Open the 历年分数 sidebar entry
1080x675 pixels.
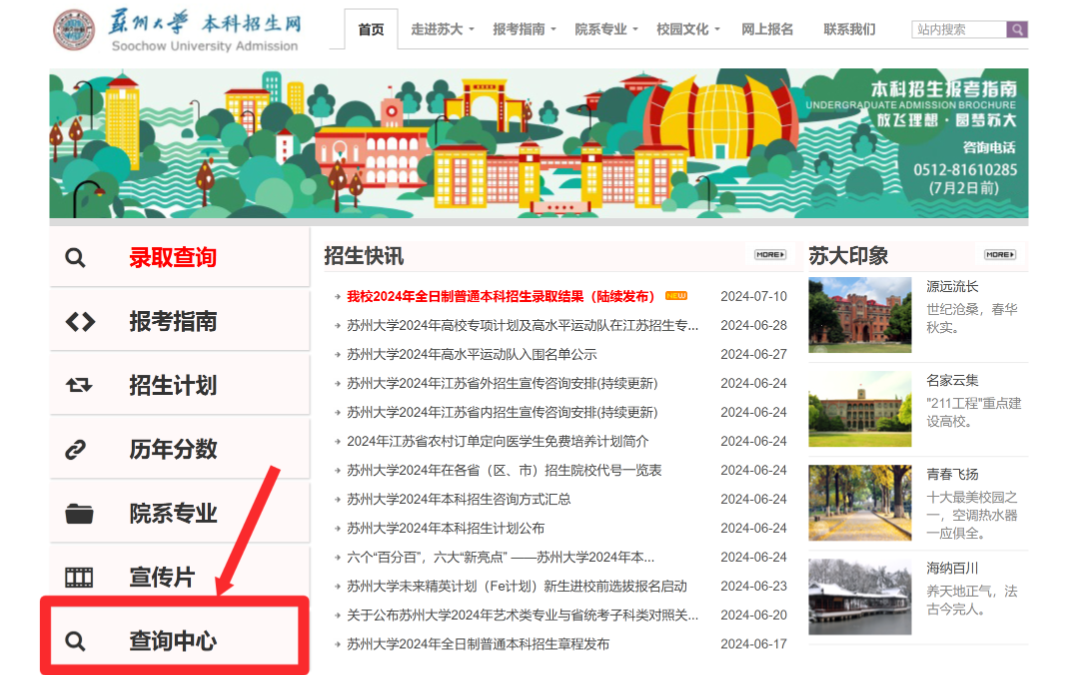click(x=179, y=449)
